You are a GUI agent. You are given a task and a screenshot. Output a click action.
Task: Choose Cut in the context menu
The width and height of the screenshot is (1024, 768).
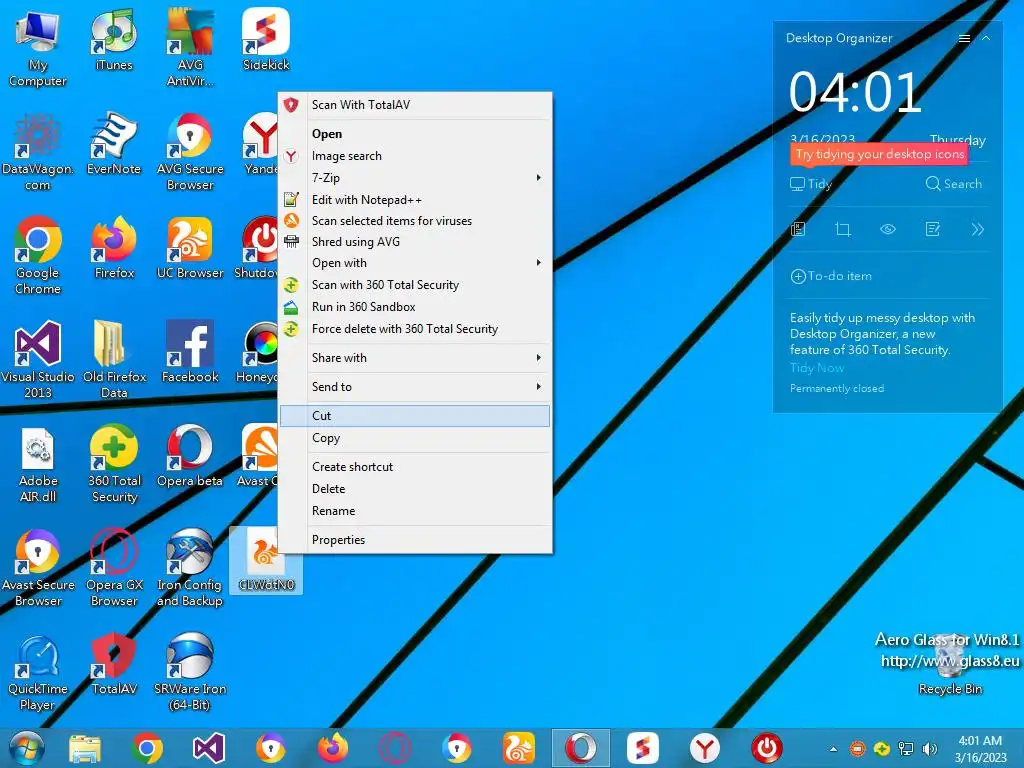pos(415,416)
